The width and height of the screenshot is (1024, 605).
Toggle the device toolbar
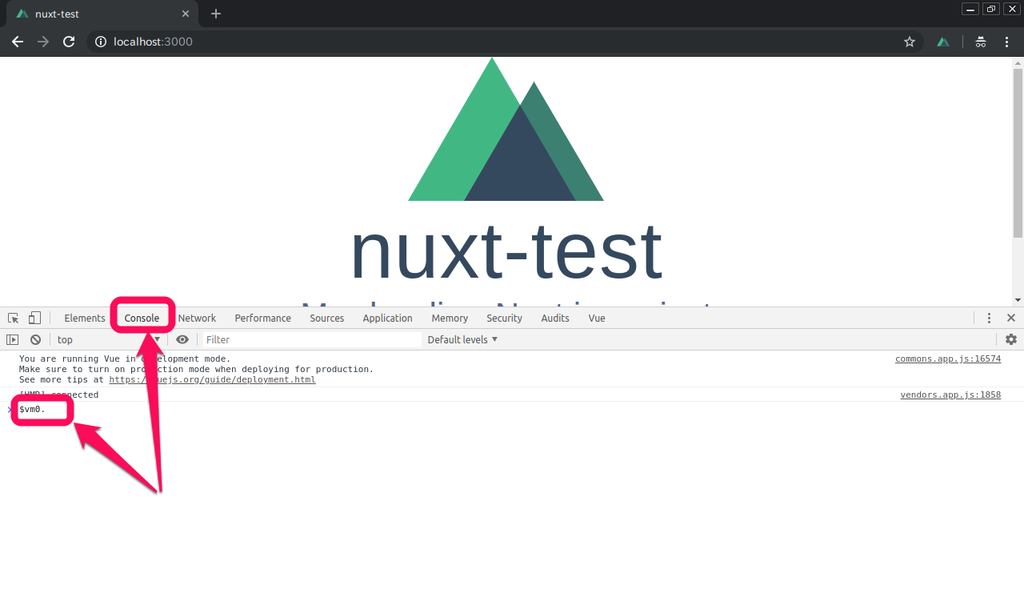[x=35, y=318]
